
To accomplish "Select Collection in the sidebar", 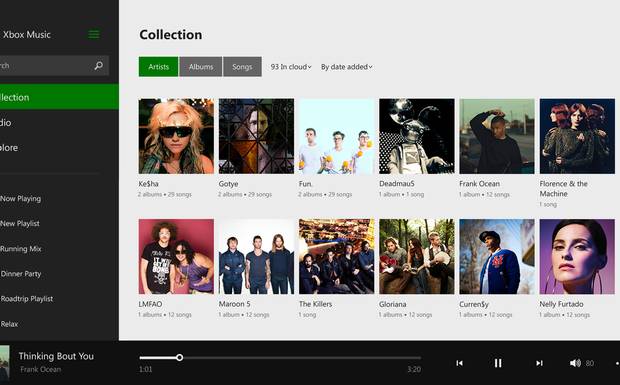I will pyautogui.click(x=59, y=97).
